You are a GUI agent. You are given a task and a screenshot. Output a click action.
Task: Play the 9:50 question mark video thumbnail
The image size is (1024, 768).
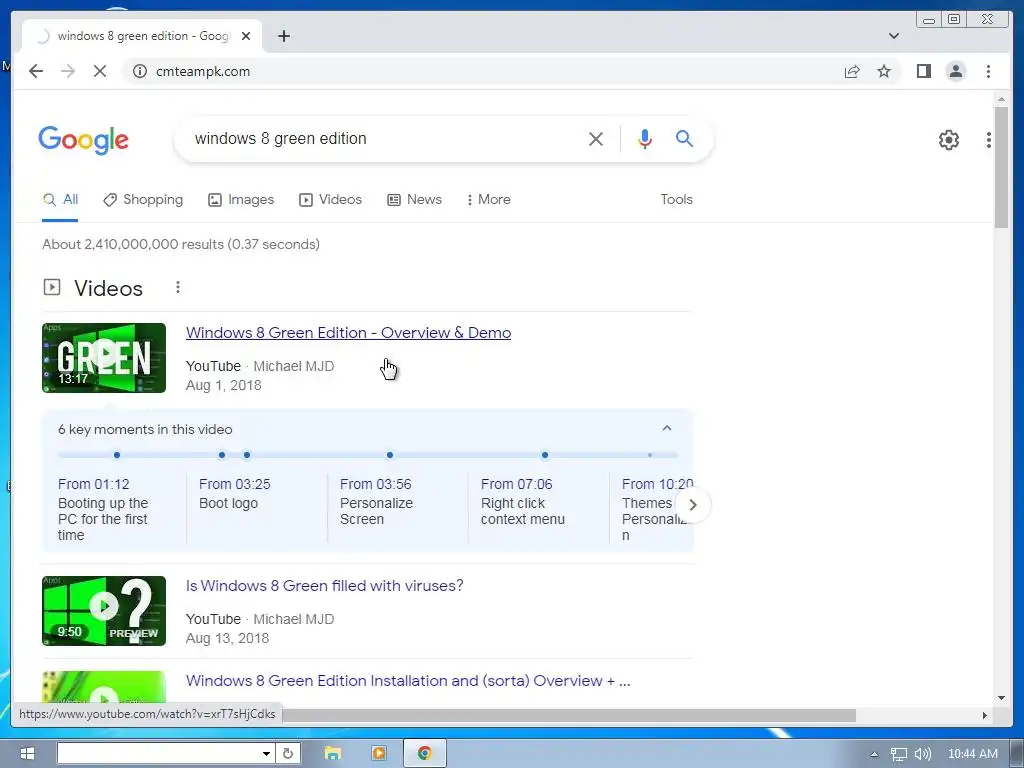click(x=104, y=611)
